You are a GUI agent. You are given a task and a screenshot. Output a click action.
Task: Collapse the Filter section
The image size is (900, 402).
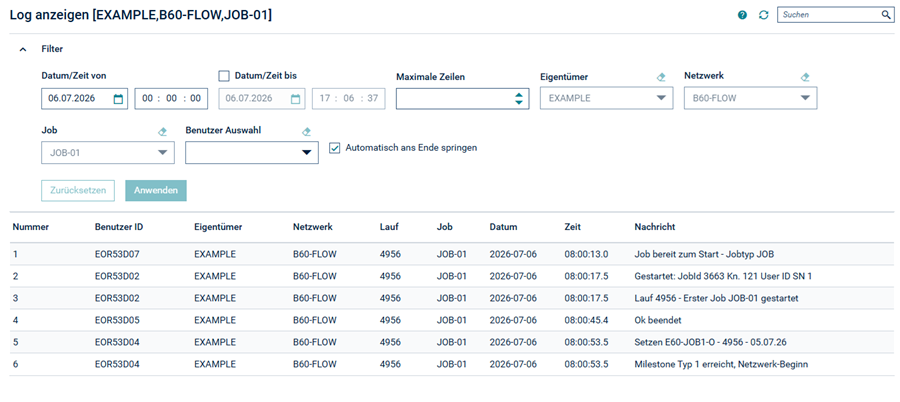click(23, 49)
